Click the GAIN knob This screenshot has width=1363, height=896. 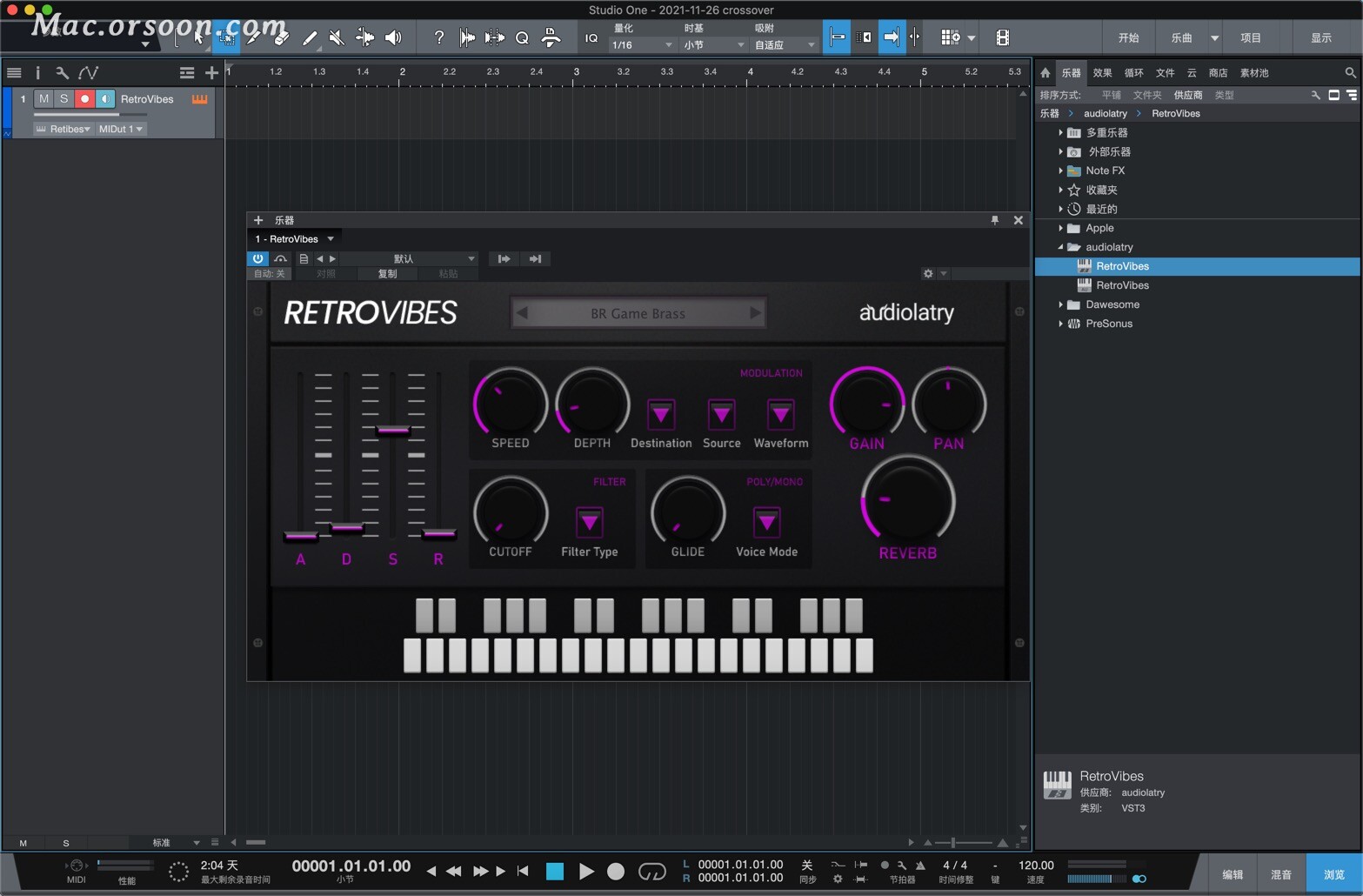coord(867,405)
